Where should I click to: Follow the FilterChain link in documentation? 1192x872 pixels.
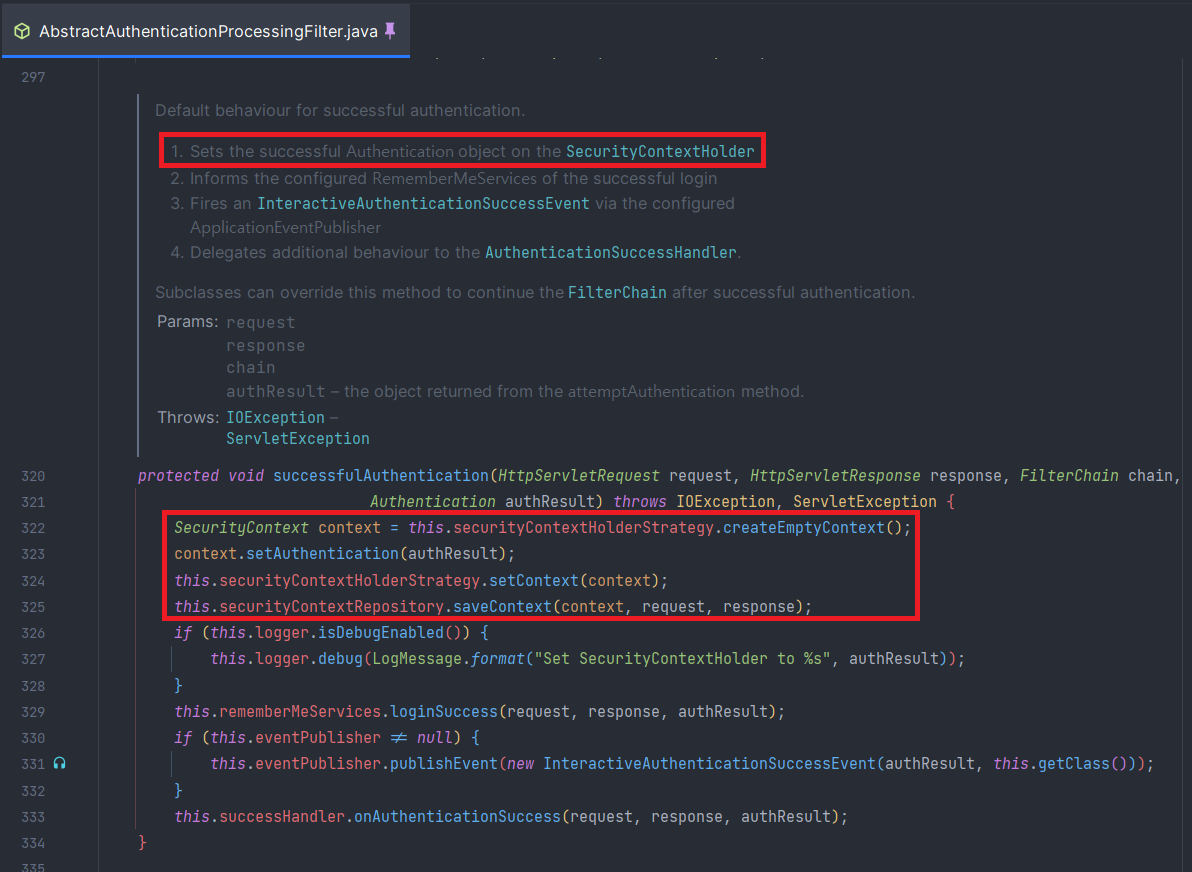point(617,293)
